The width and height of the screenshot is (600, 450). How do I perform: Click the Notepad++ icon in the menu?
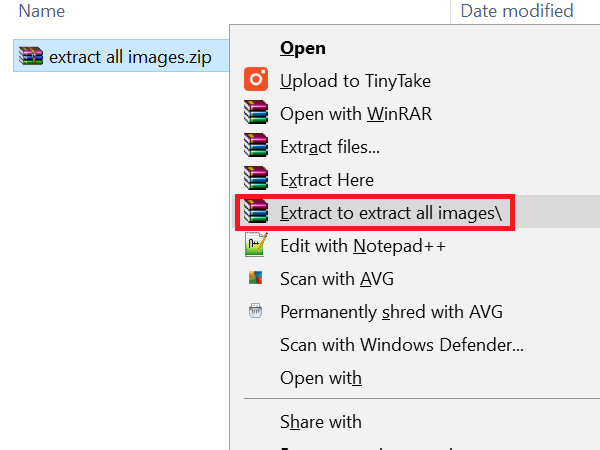coord(257,245)
